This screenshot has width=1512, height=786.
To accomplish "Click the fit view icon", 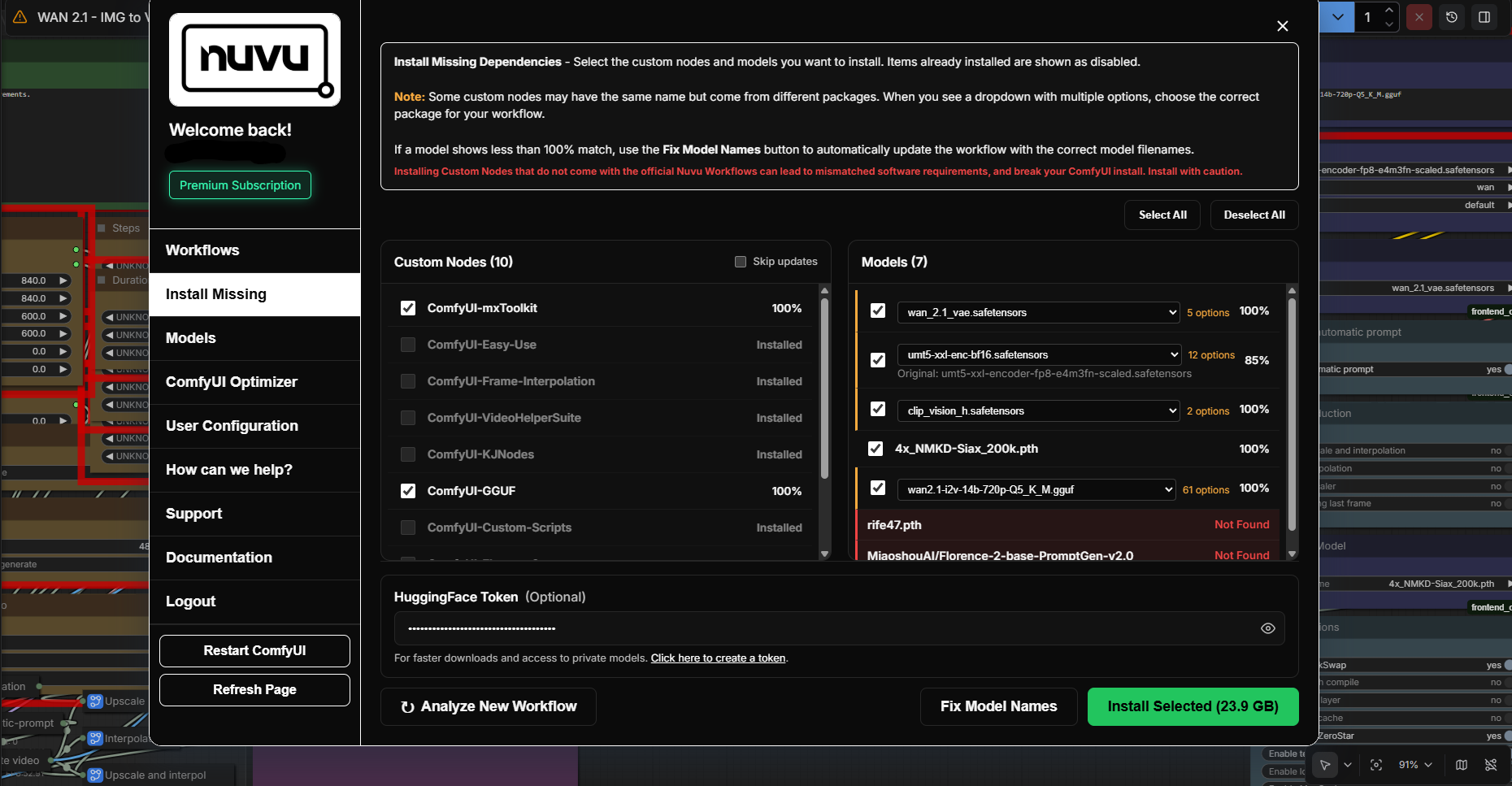I will (x=1376, y=765).
